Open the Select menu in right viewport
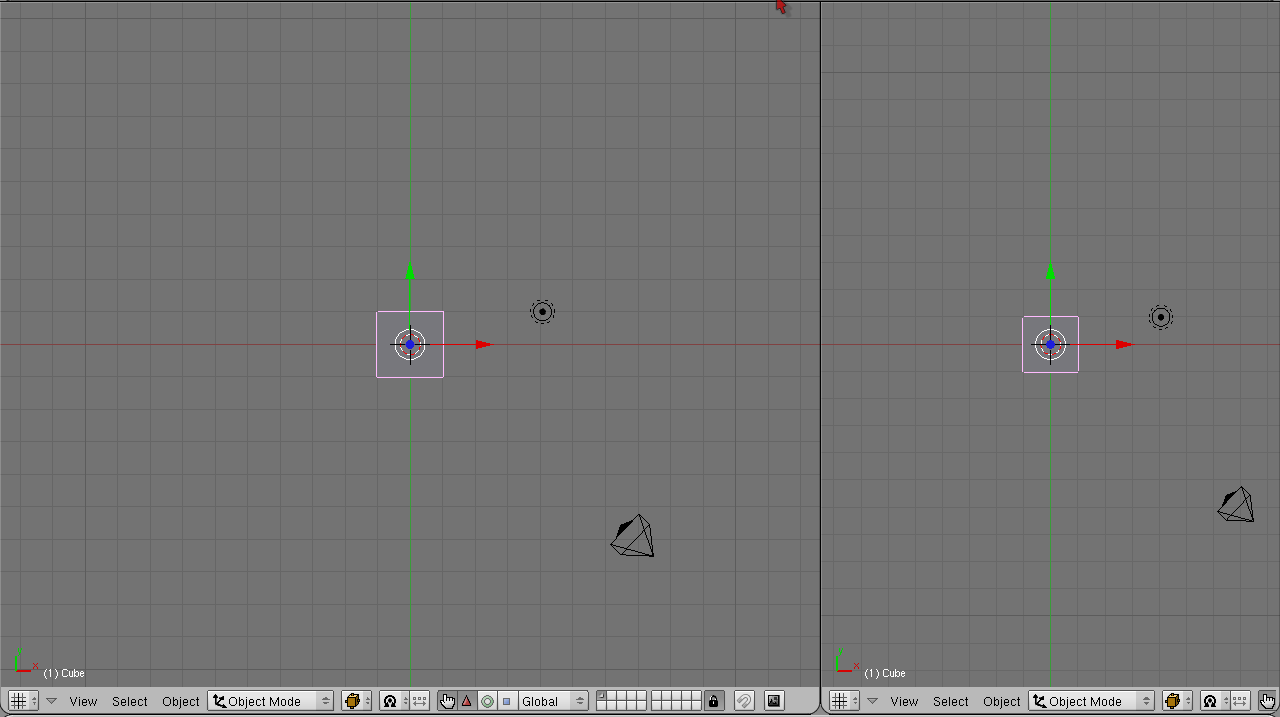This screenshot has width=1280, height=717. [x=950, y=701]
